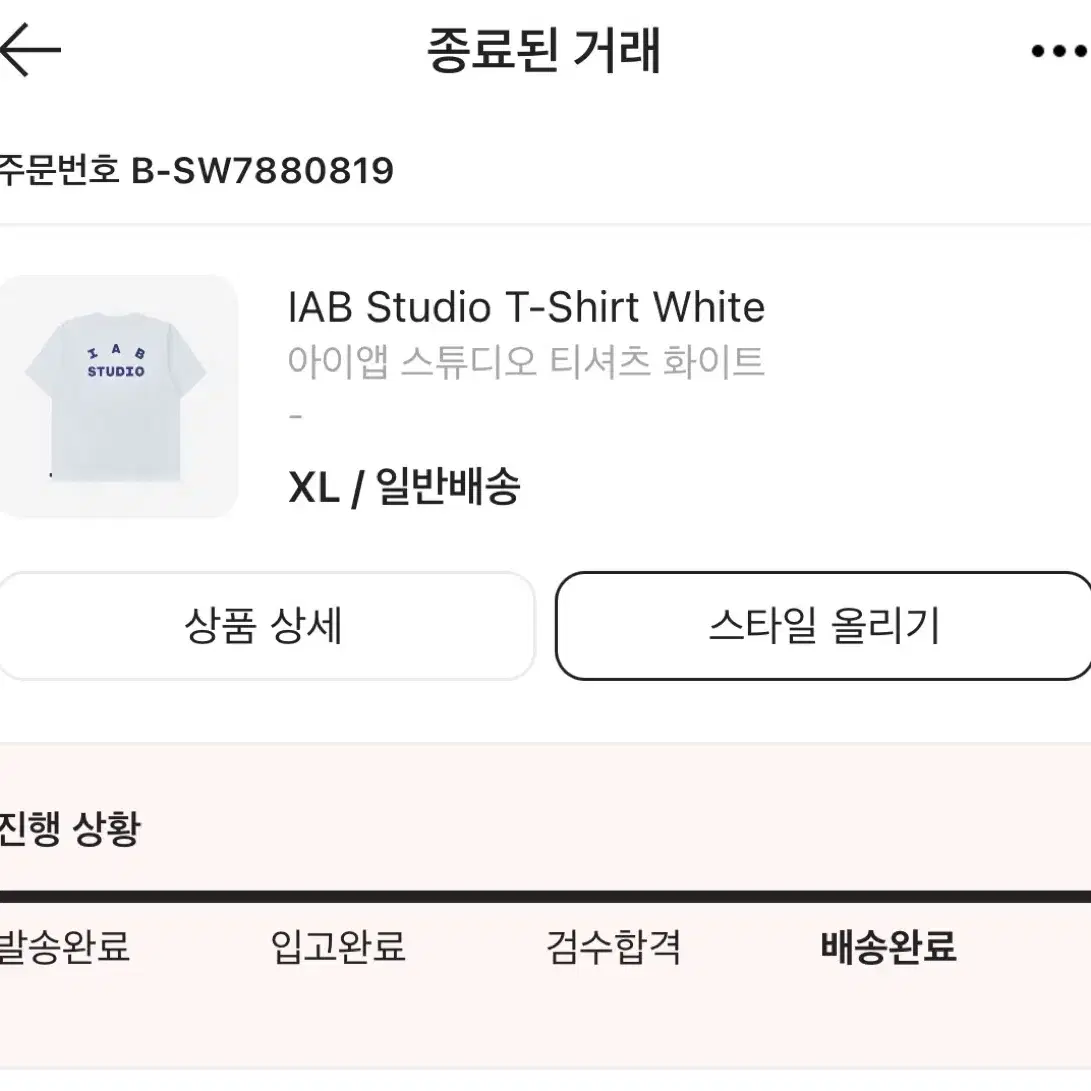The width and height of the screenshot is (1091, 1091).
Task: Tap the 스타일 올리기 button
Action: coord(824,626)
